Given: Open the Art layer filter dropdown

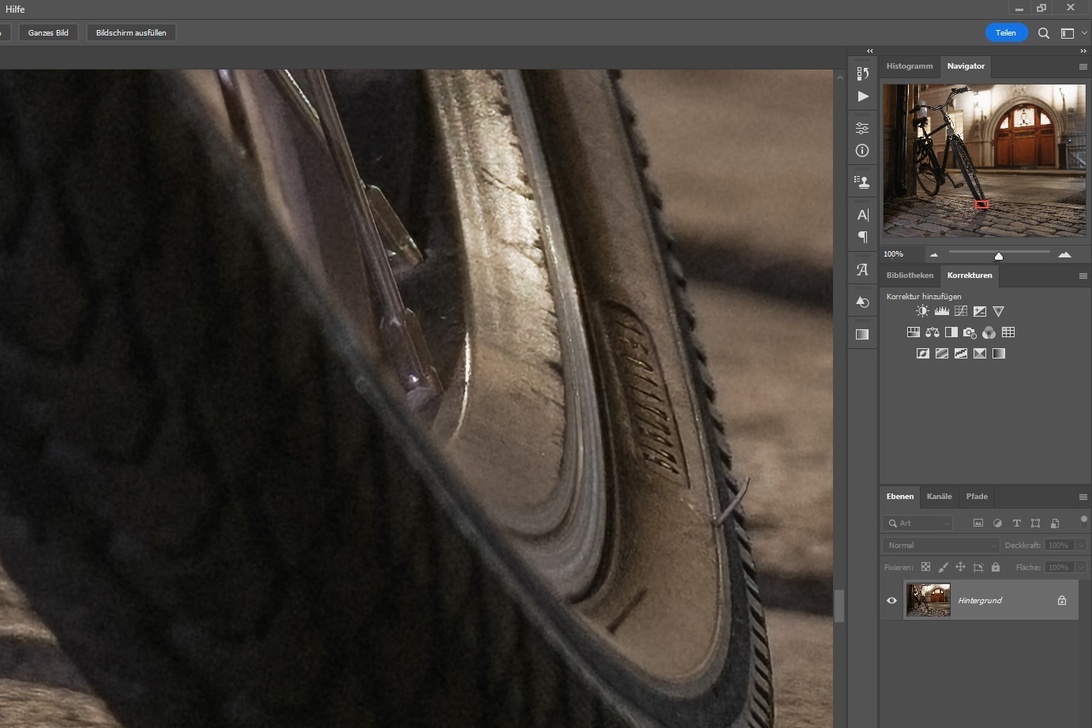Looking at the screenshot, I should click(918, 523).
